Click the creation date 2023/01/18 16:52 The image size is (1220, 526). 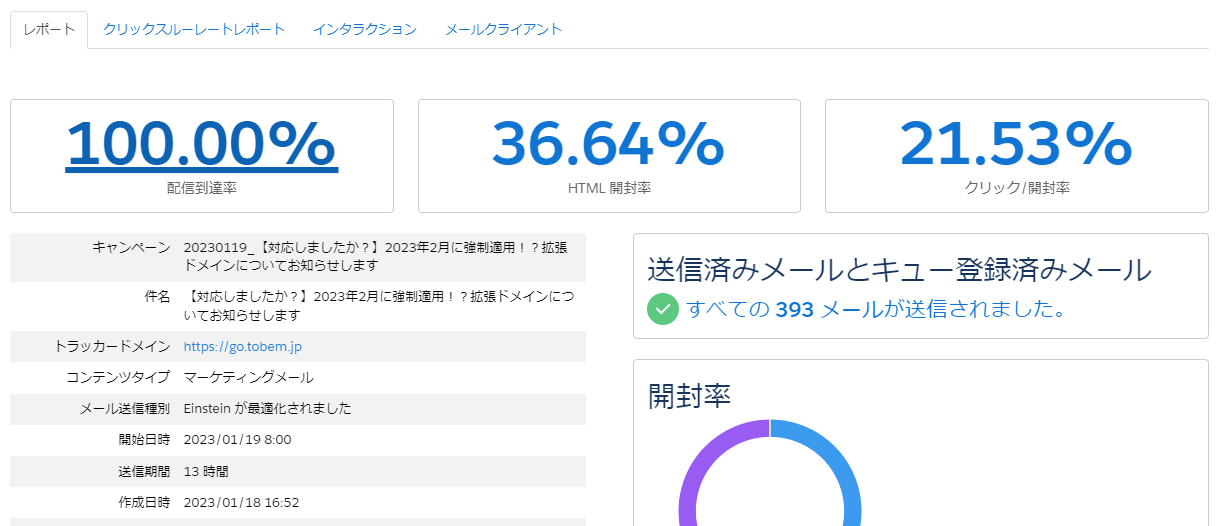(x=241, y=502)
